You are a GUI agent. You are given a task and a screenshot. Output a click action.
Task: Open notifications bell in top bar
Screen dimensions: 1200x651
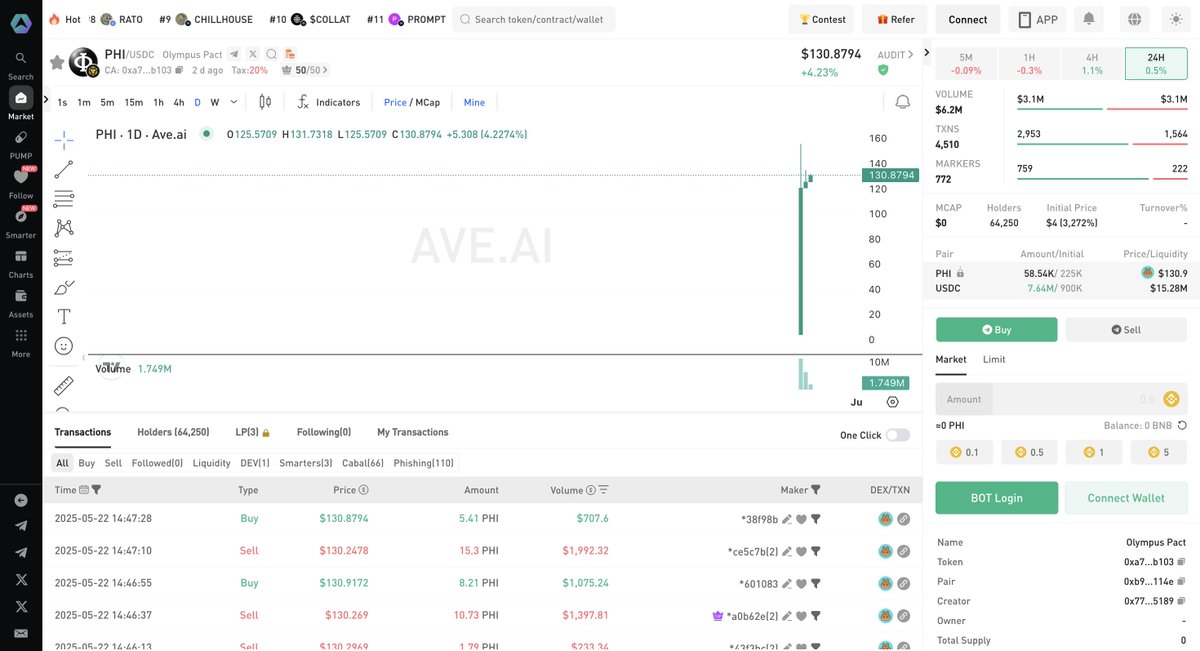point(1088,19)
